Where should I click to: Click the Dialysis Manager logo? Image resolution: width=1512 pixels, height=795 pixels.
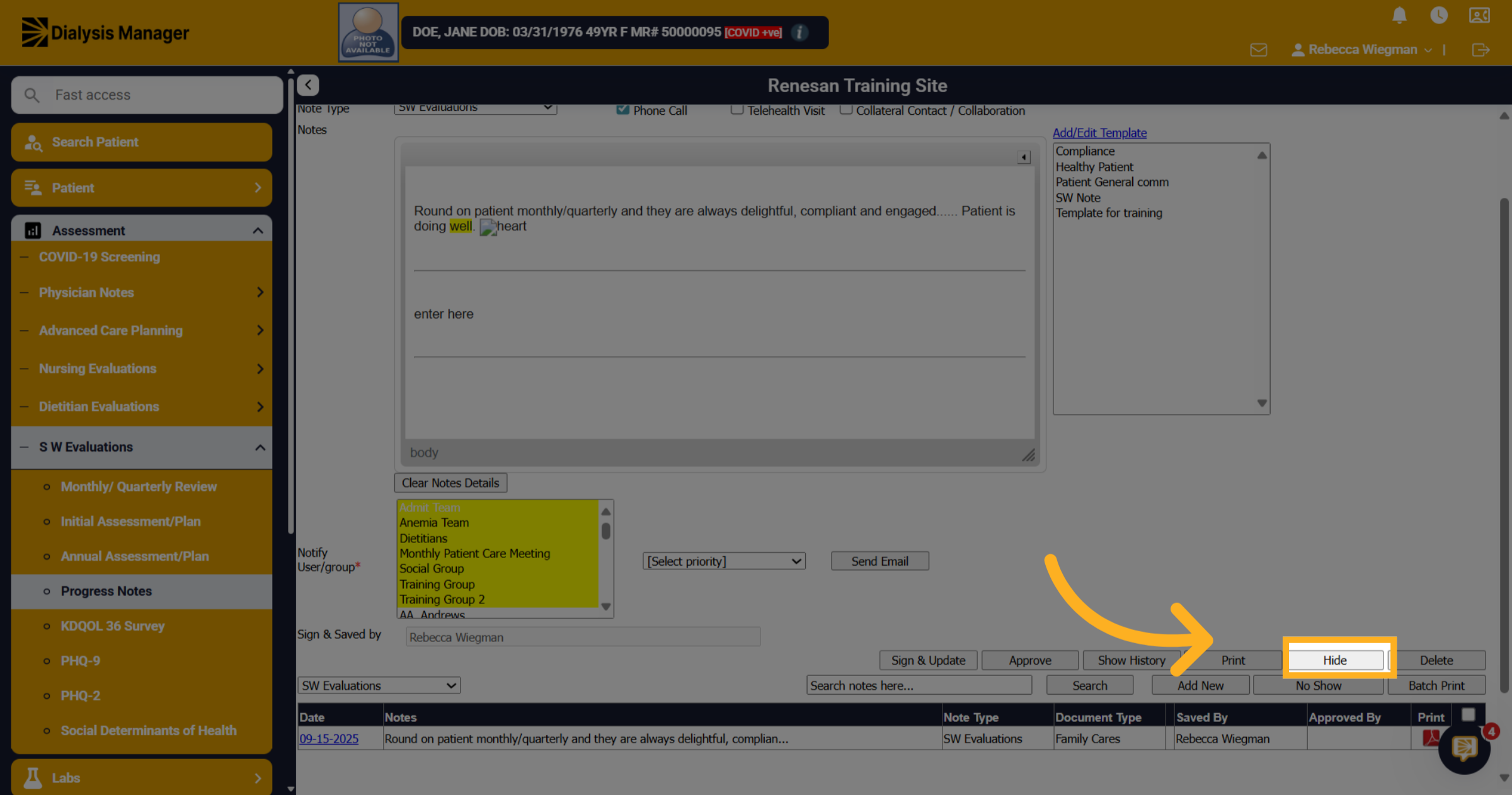click(105, 32)
